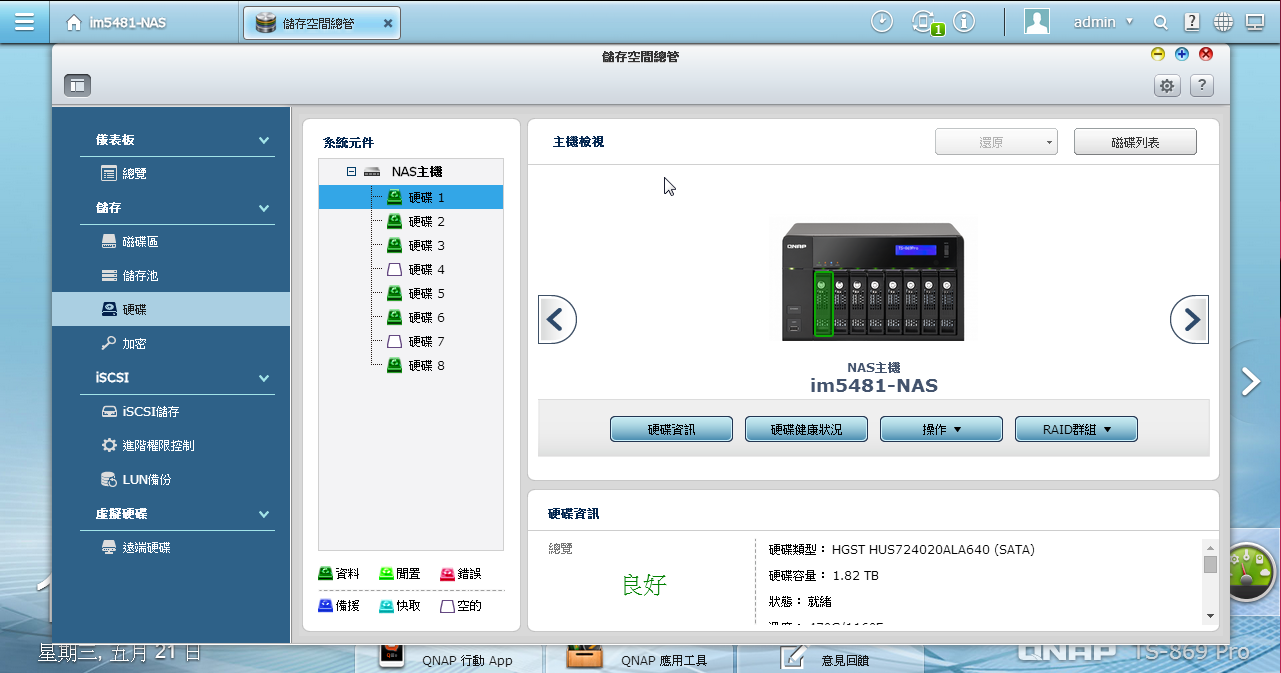Open the RAID群組 dropdown
Image resolution: width=1281 pixels, height=673 pixels.
pyautogui.click(x=1076, y=430)
